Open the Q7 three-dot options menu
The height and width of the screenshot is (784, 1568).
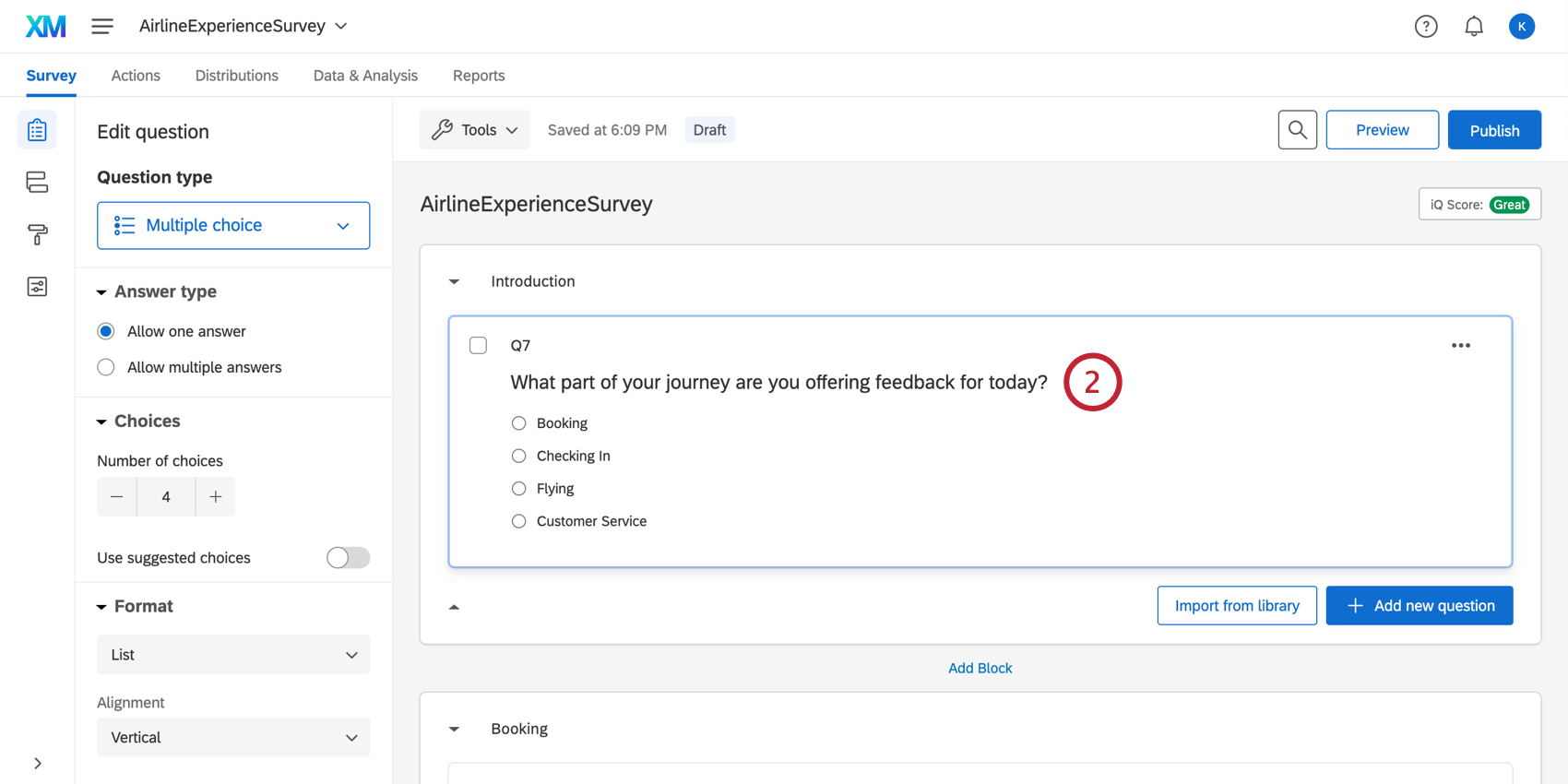point(1461,346)
